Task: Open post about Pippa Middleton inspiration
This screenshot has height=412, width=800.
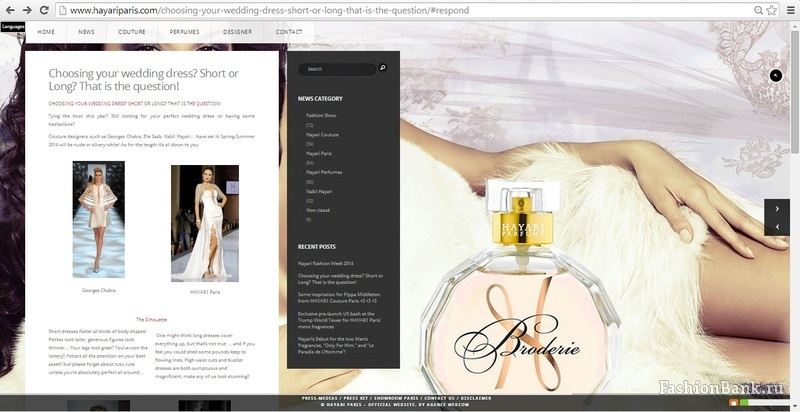Action: pos(339,298)
